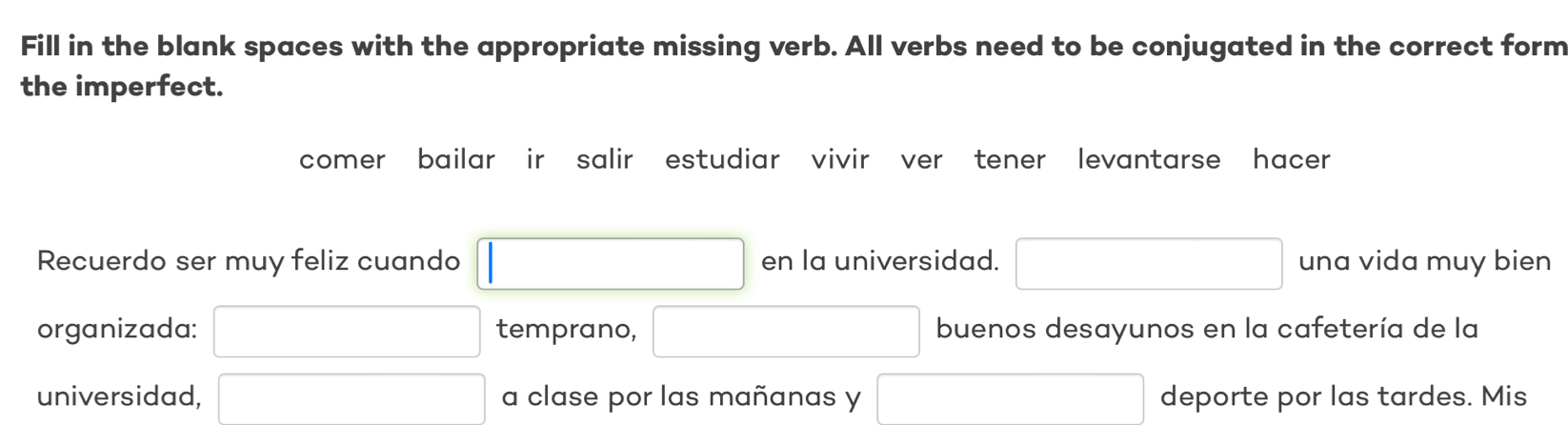Focus the blank before "una vida muy bien"

[1148, 264]
